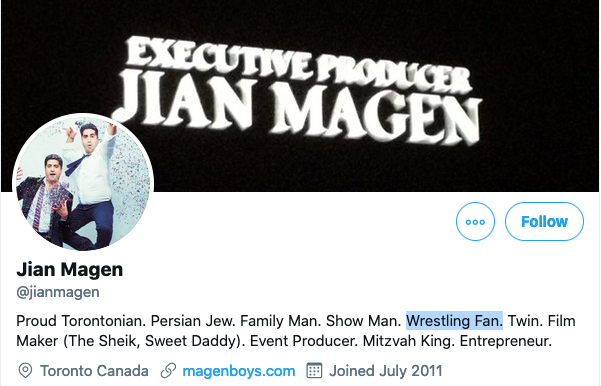Click the Toronto Canada location text
Viewport: 601px width, 386px height.
(94, 371)
